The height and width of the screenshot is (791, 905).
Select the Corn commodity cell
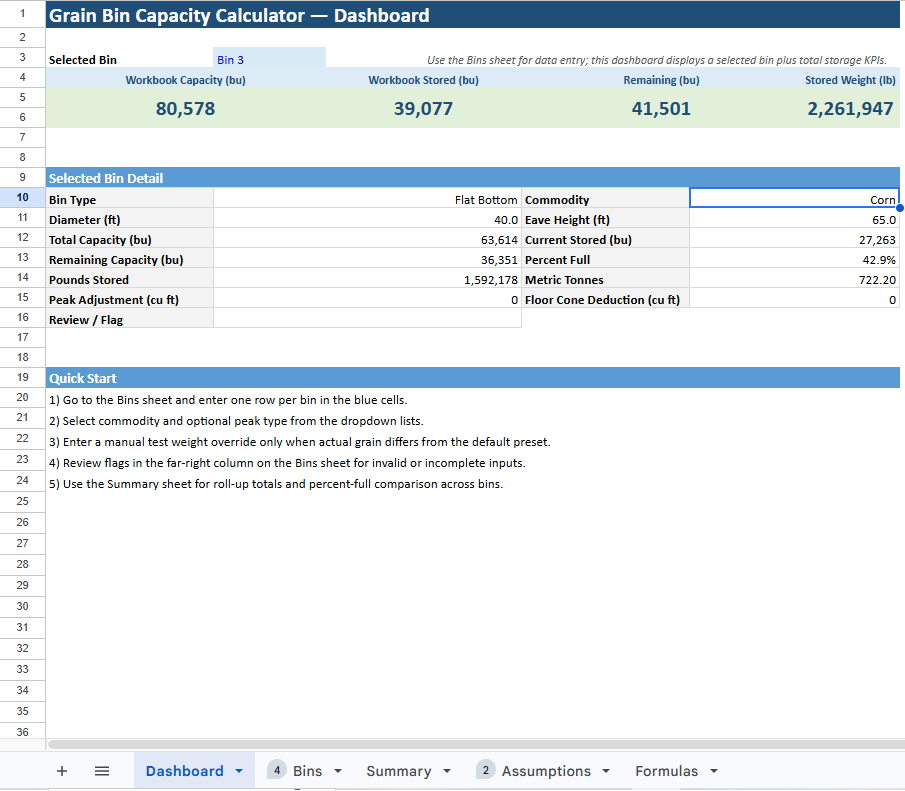tap(793, 199)
